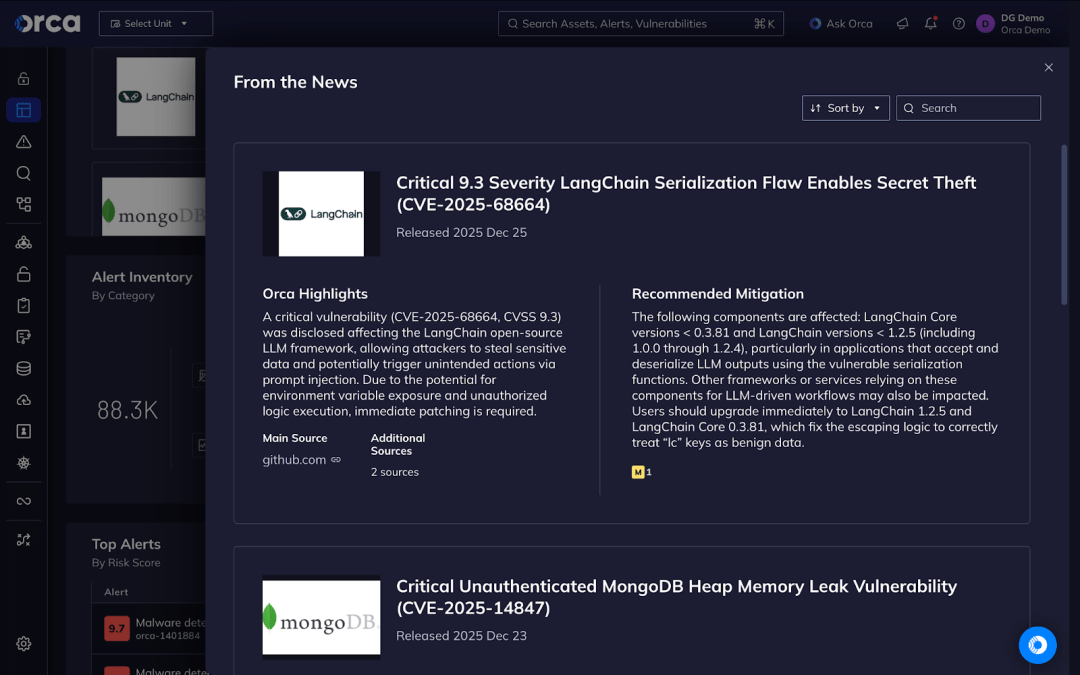
Task: Open the Alerts page via warning triangle icon
Action: point(23,141)
